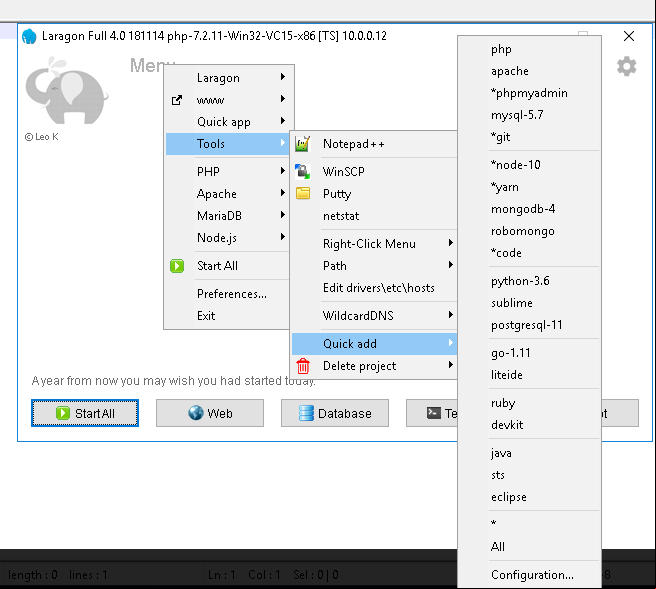
Task: Click the Database button
Action: click(x=335, y=413)
